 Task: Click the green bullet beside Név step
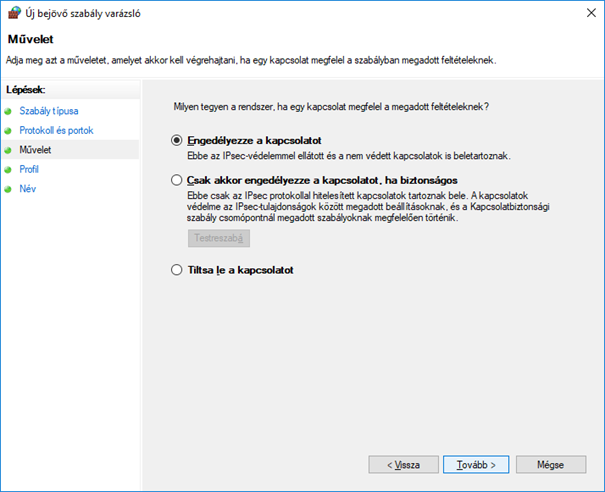(x=10, y=189)
